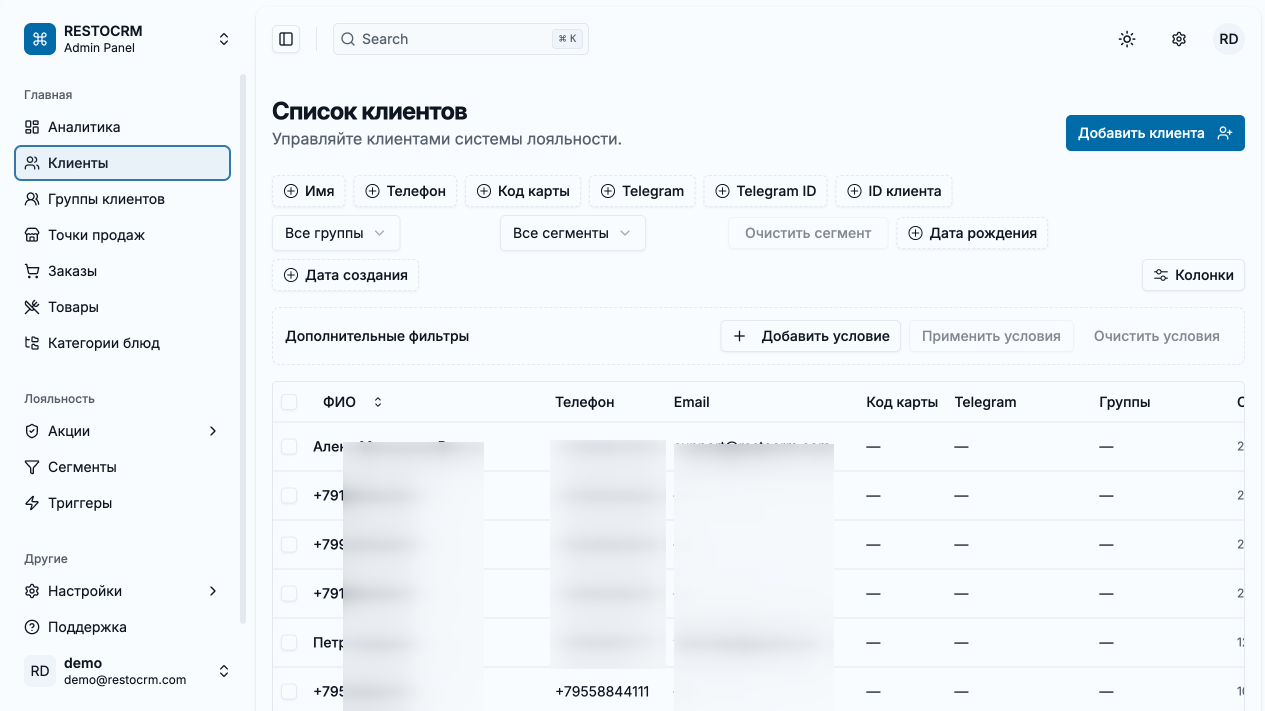
Task: Click the RESTOCRM logo icon
Action: click(40, 39)
